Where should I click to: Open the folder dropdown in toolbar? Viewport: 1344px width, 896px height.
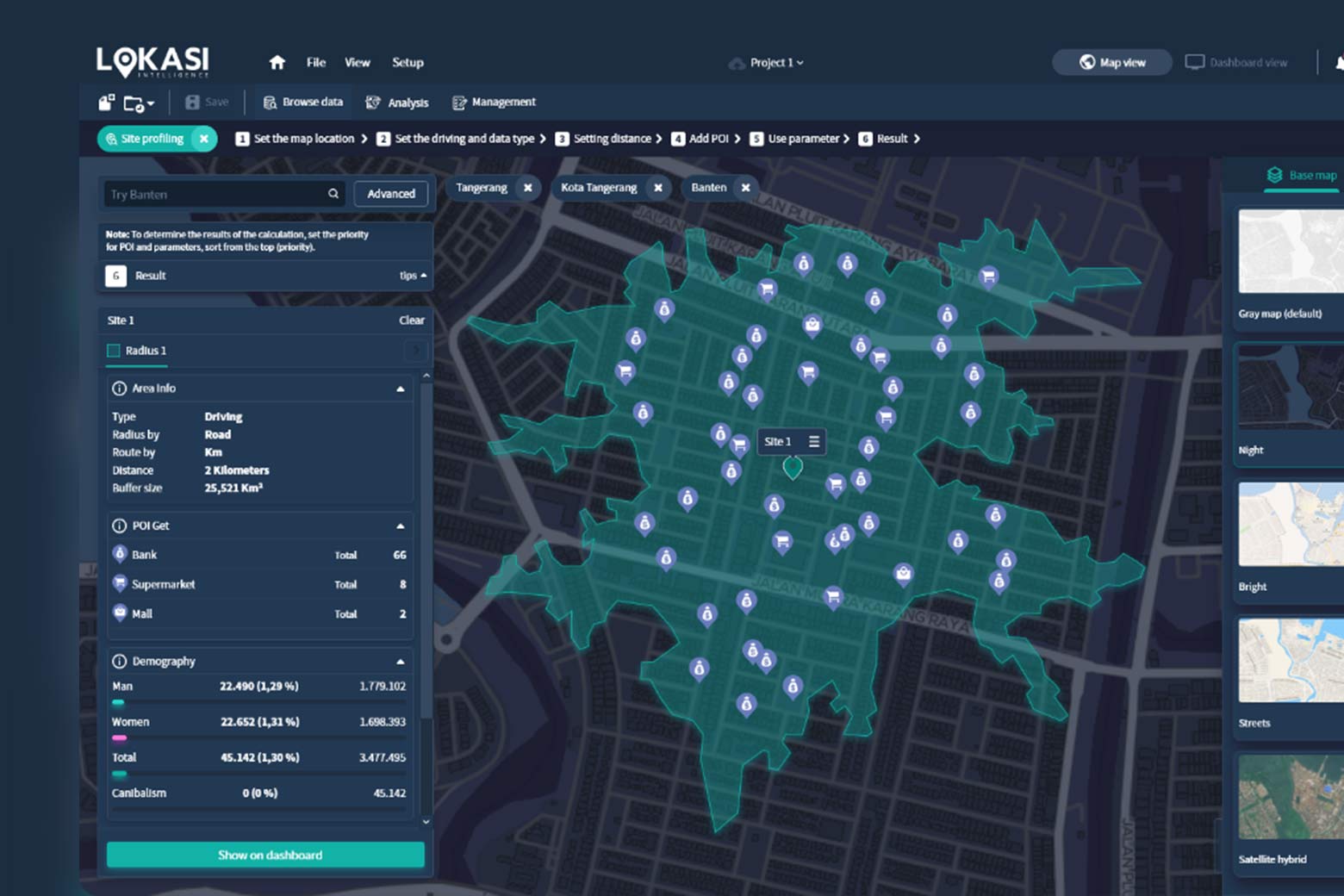click(x=139, y=103)
